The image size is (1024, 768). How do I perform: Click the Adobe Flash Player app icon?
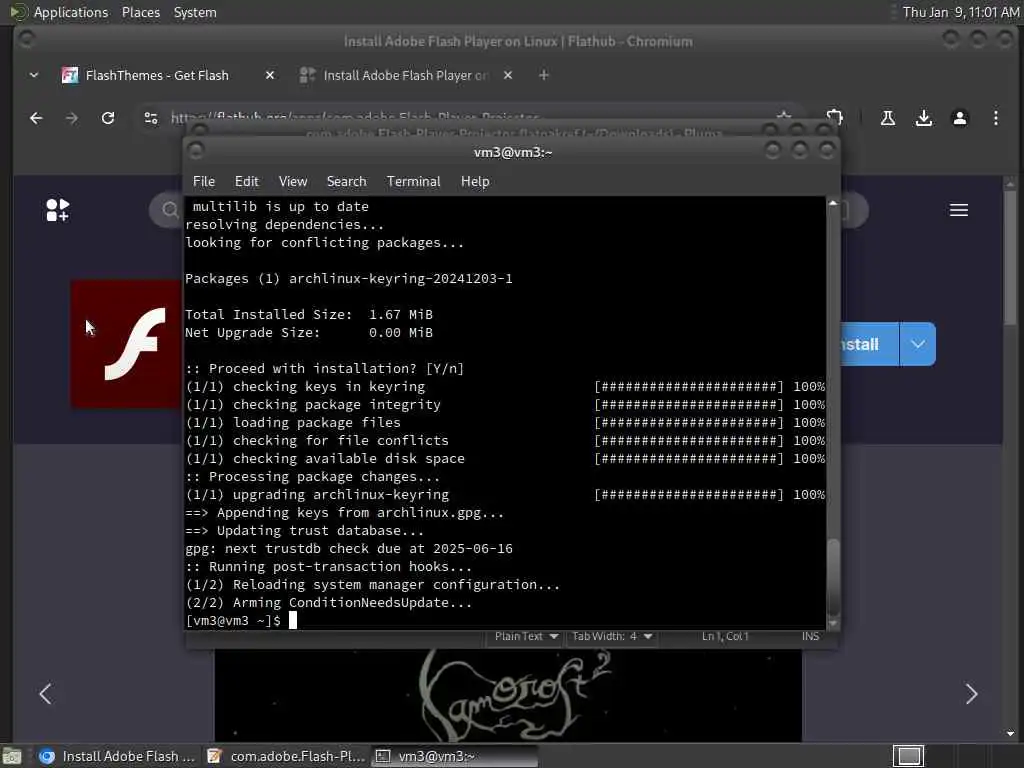click(127, 344)
